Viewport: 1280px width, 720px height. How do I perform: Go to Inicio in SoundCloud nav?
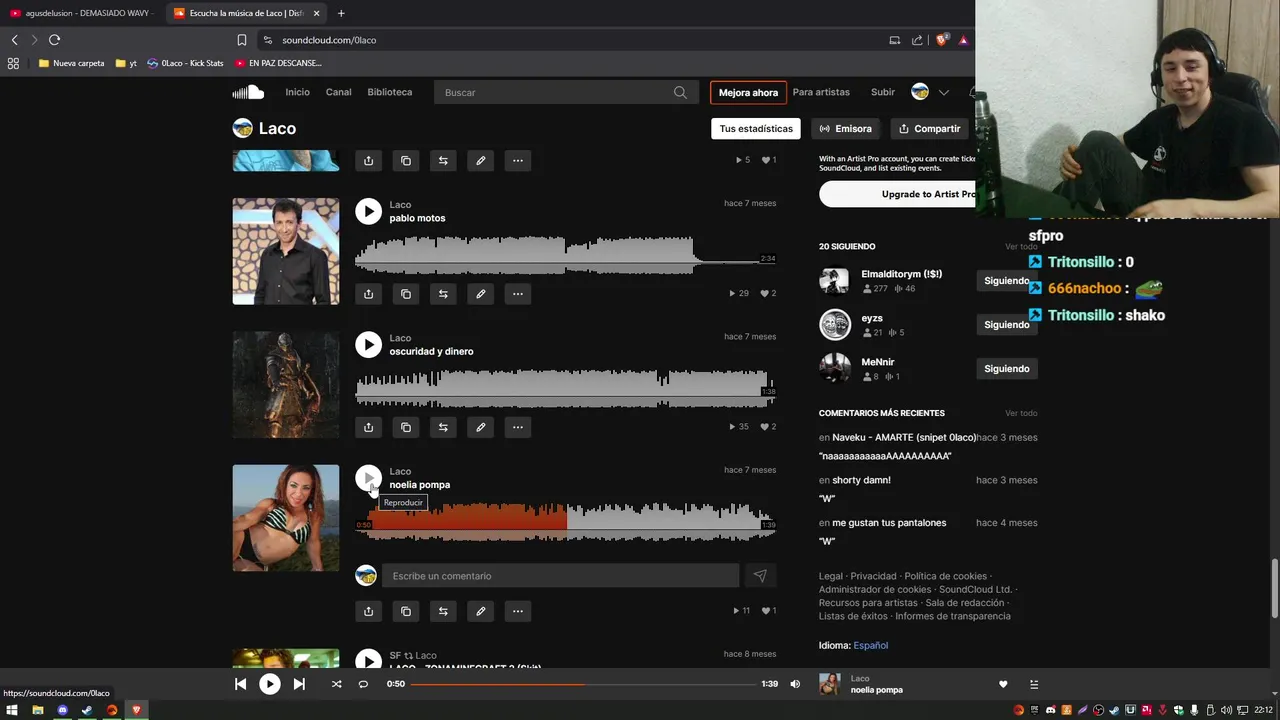tap(297, 92)
